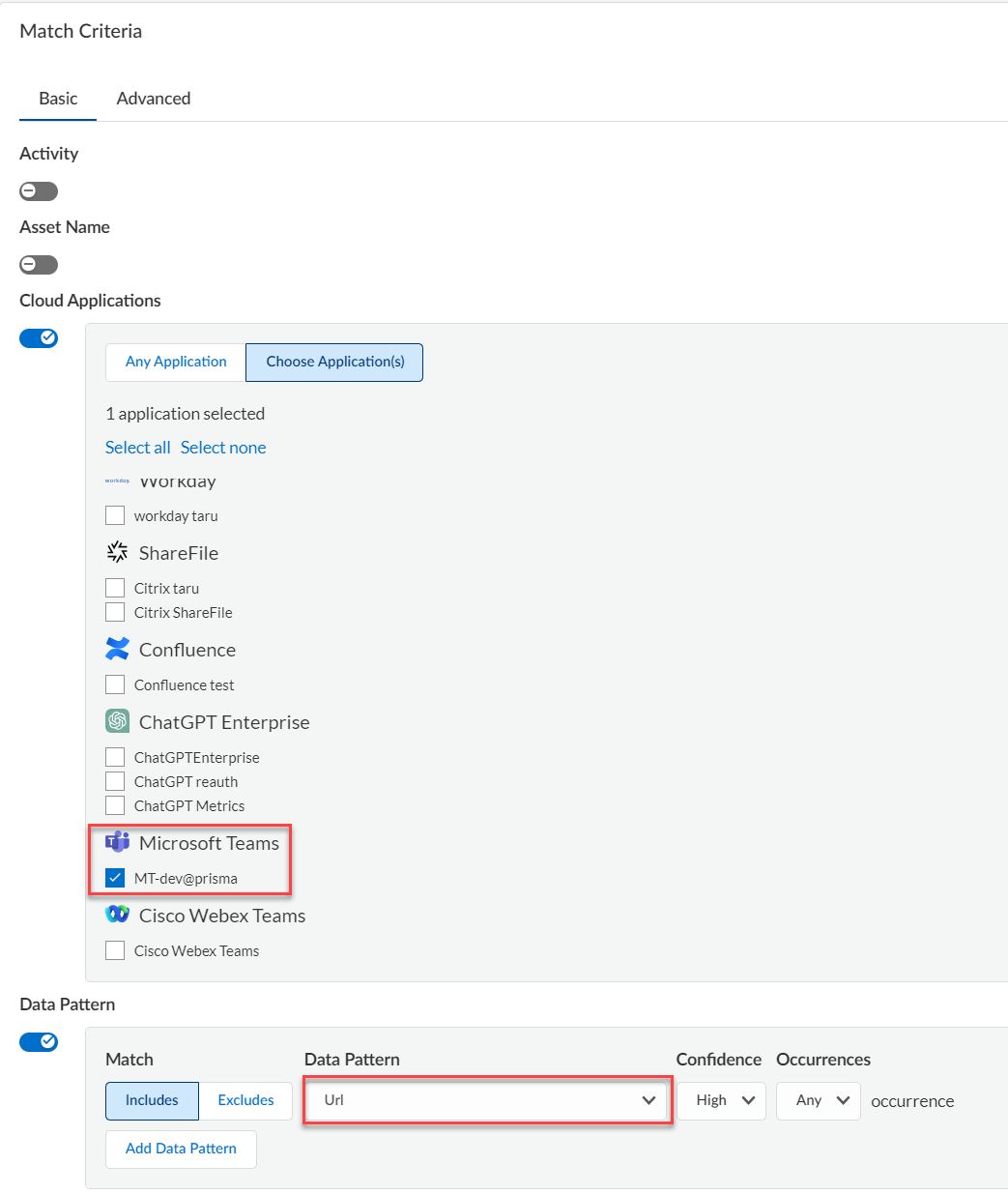The height and width of the screenshot is (1194, 1008).
Task: Click the Cisco Webex Teams logo icon
Action: coord(117,915)
